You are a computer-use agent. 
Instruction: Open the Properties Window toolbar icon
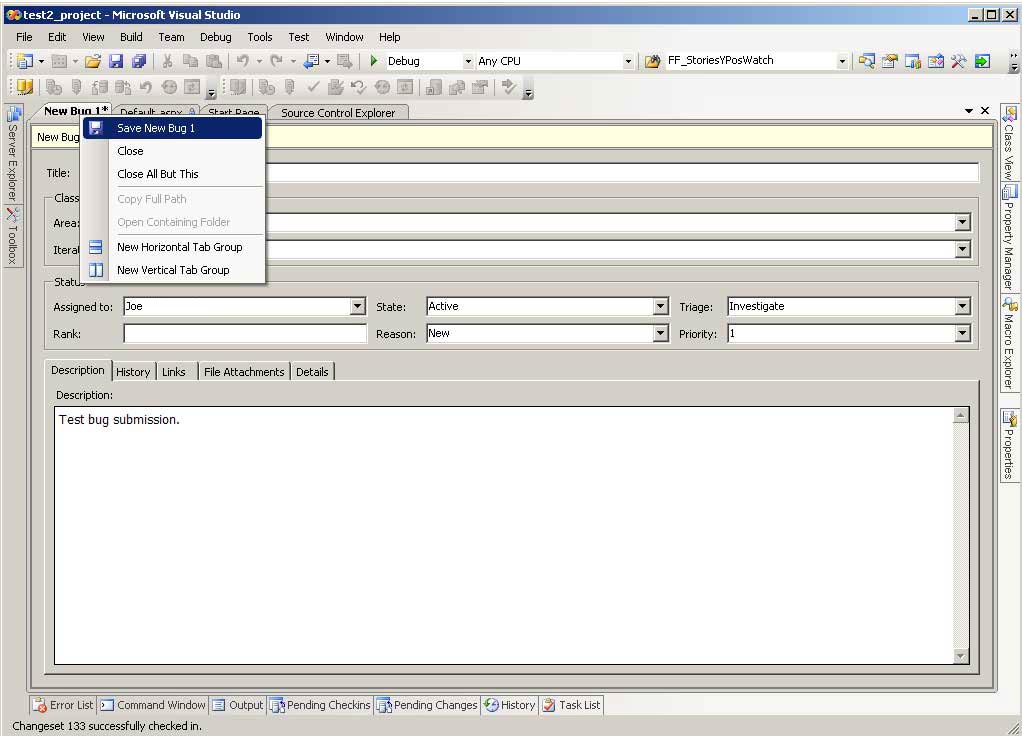pos(889,61)
